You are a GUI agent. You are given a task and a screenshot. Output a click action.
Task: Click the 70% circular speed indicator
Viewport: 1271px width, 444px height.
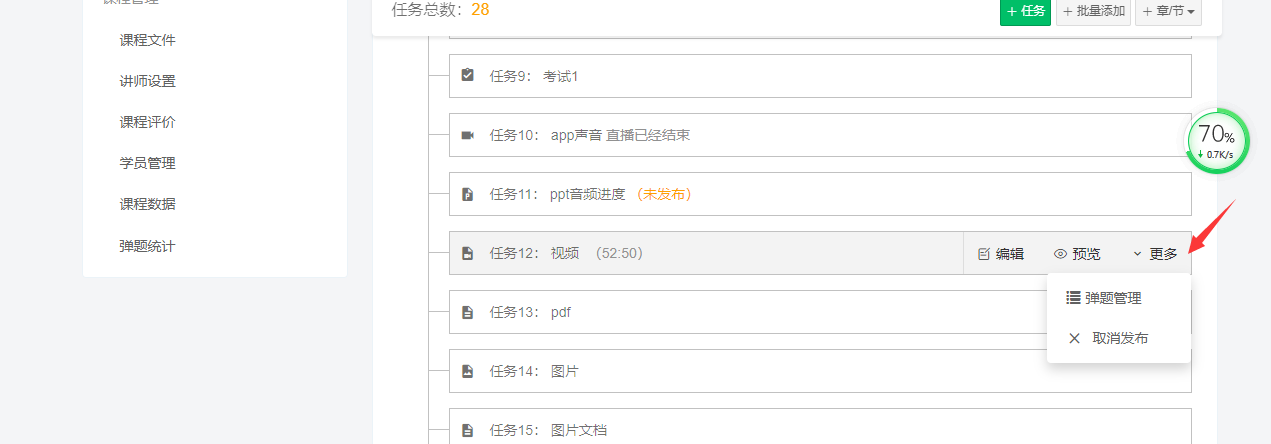1217,141
